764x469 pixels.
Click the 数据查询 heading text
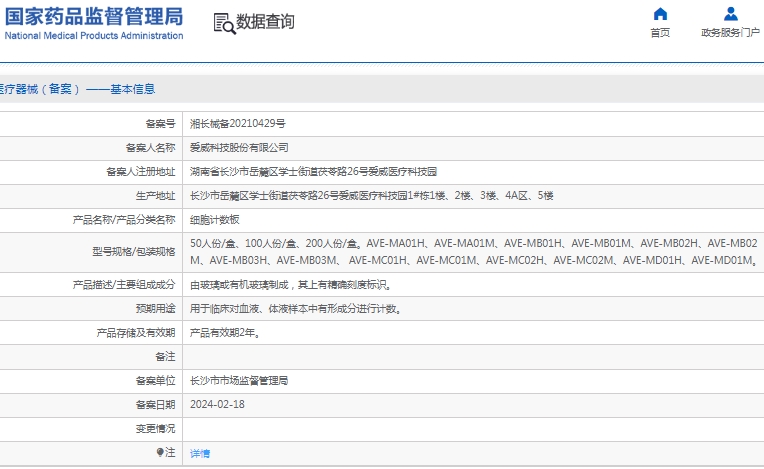point(265,21)
